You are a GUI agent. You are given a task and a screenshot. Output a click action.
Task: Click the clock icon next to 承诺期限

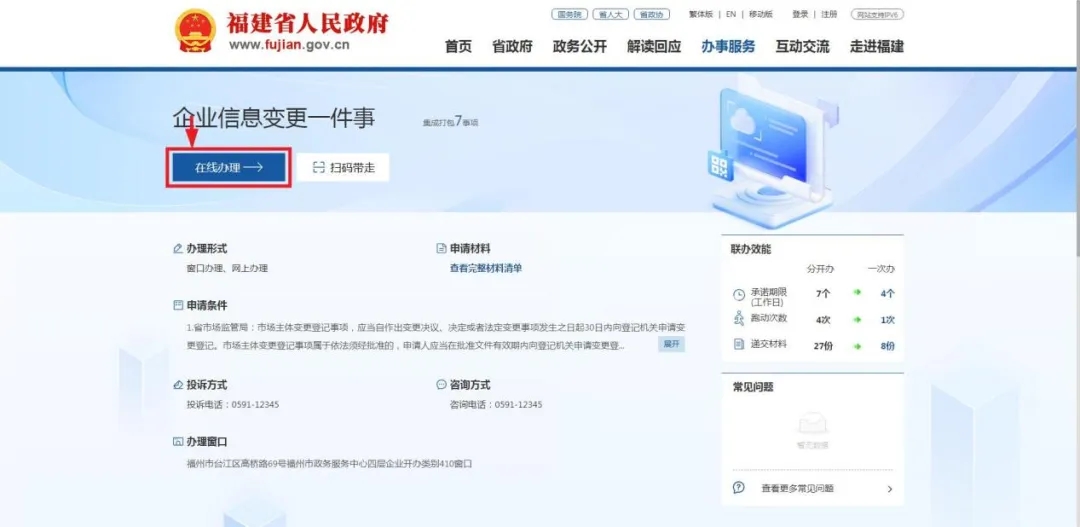point(738,295)
